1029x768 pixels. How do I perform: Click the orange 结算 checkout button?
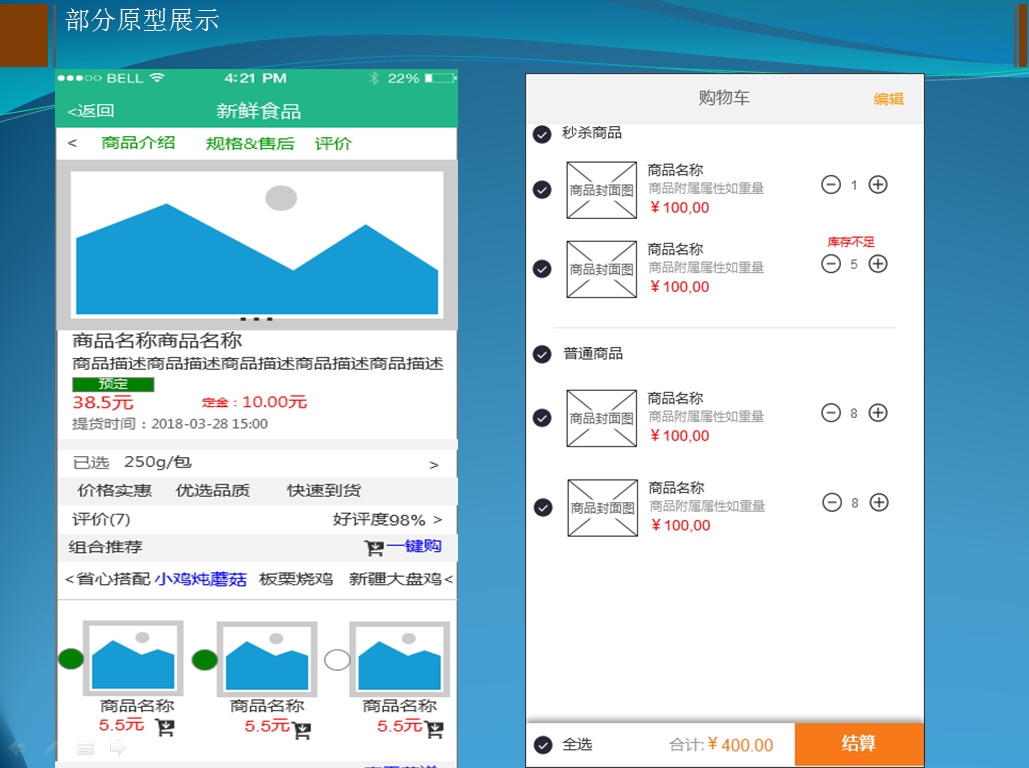[x=859, y=744]
